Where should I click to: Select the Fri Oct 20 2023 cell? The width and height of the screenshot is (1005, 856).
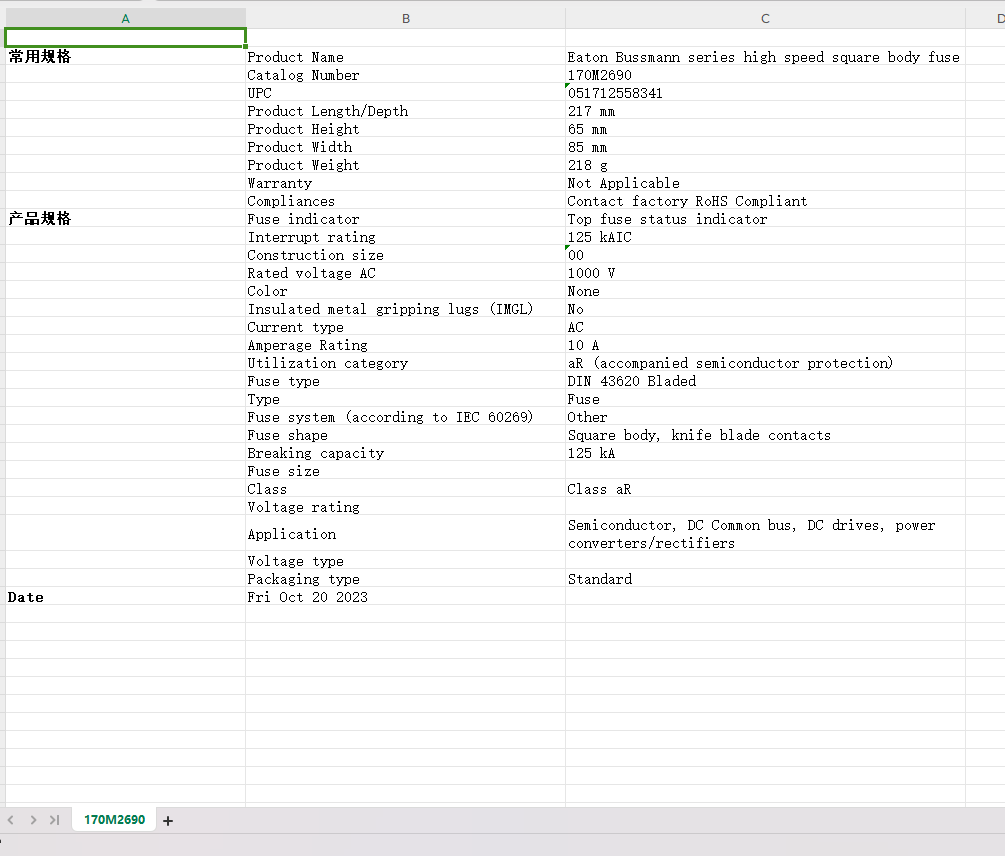coord(406,597)
